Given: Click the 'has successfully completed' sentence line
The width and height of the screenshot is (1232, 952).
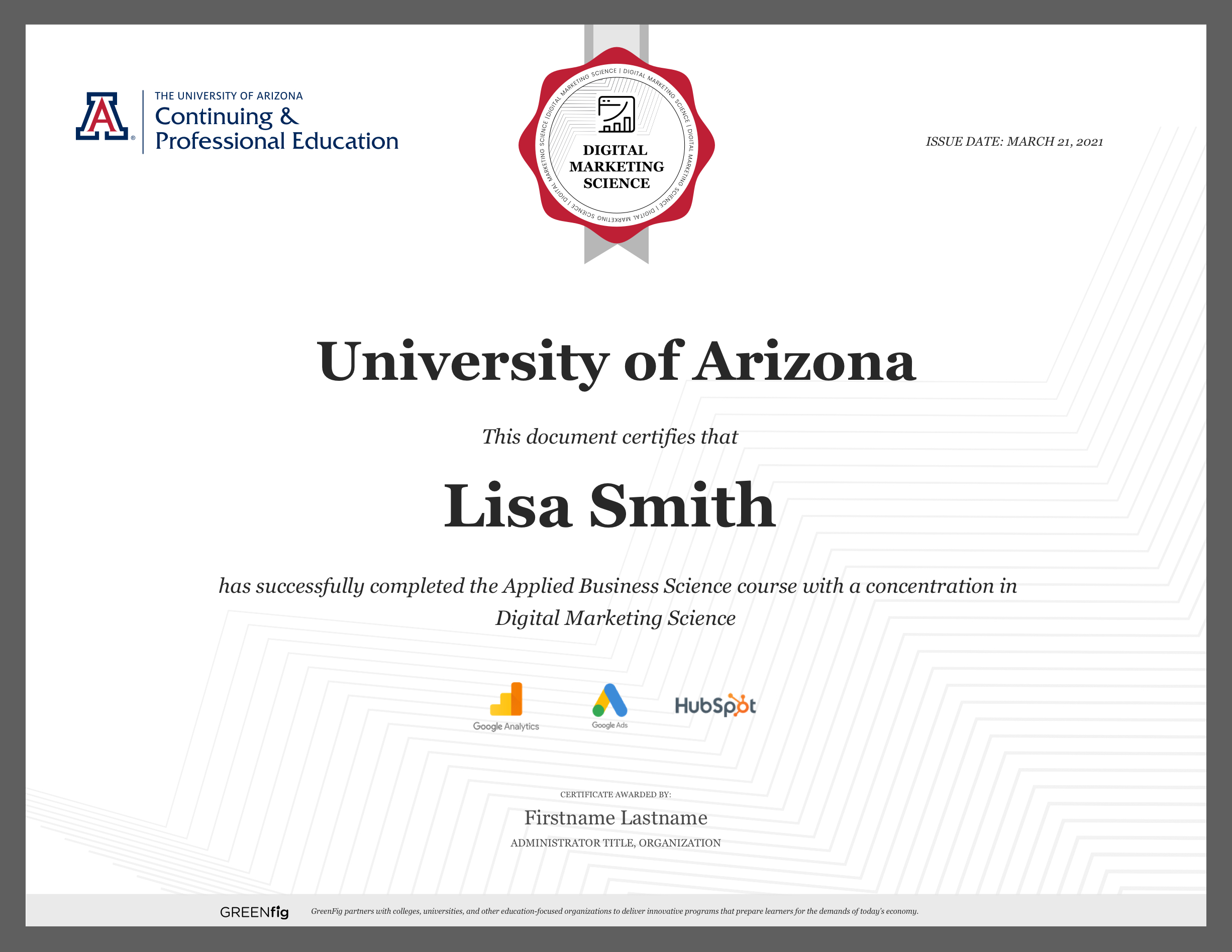Looking at the screenshot, I should pos(618,587).
